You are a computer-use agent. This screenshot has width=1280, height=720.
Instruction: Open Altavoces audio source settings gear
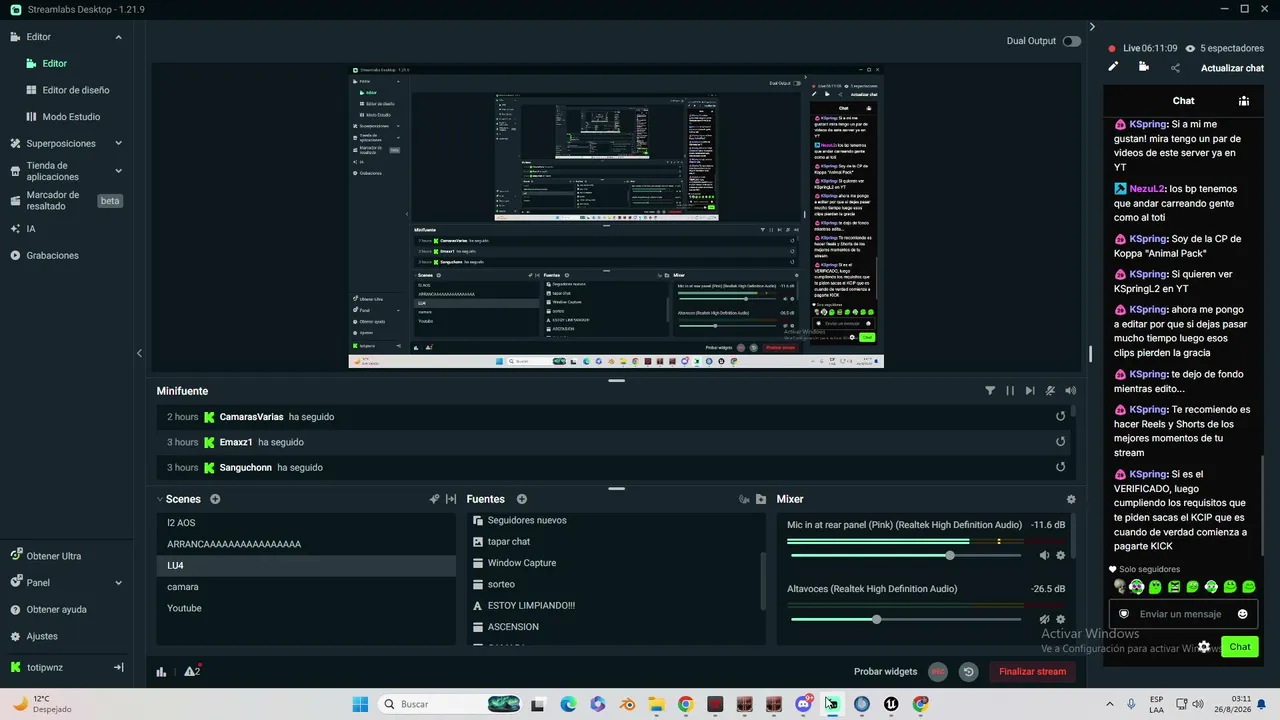tap(1061, 619)
